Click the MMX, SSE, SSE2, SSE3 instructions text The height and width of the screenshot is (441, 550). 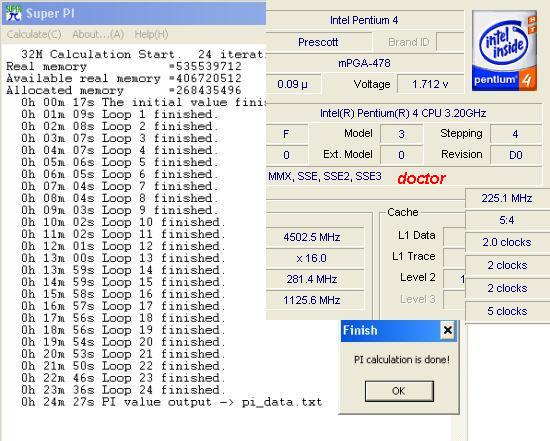pyautogui.click(x=324, y=176)
